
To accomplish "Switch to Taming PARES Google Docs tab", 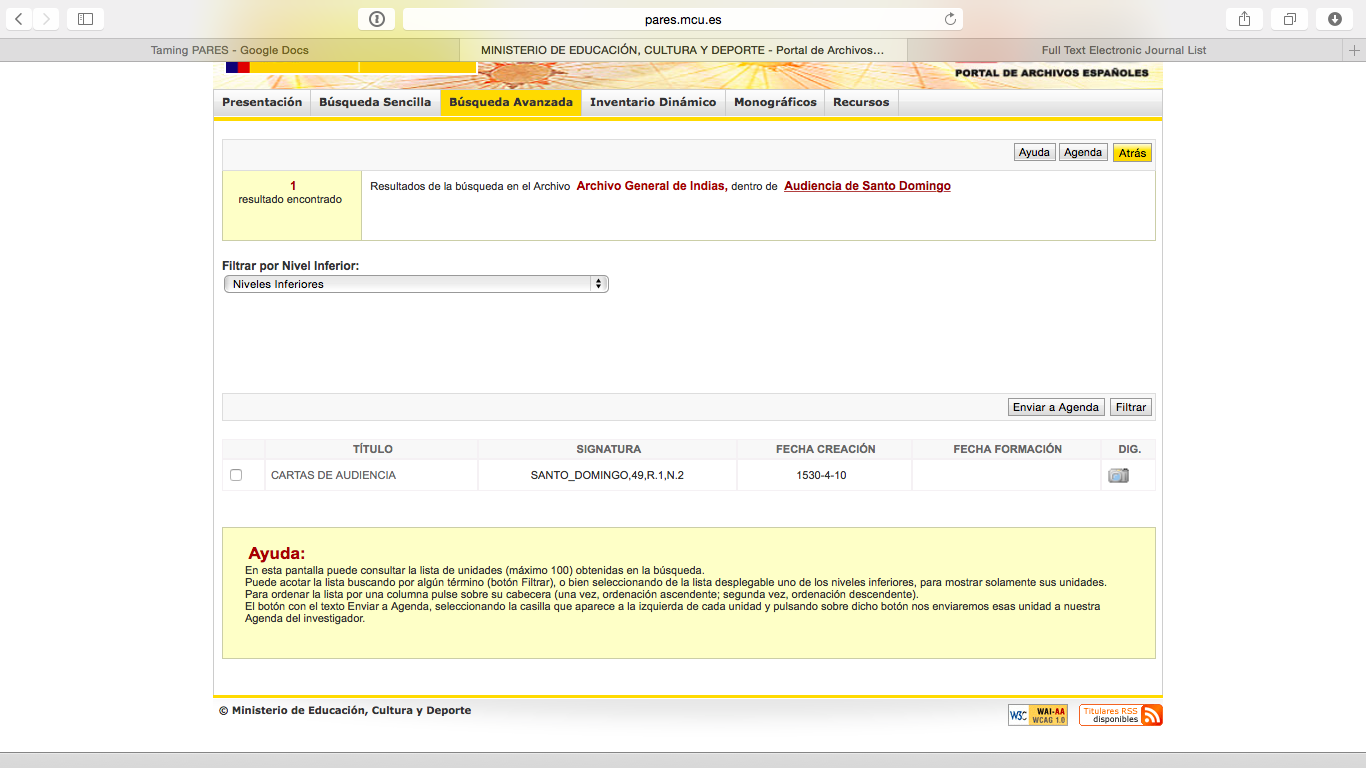I will coord(230,50).
